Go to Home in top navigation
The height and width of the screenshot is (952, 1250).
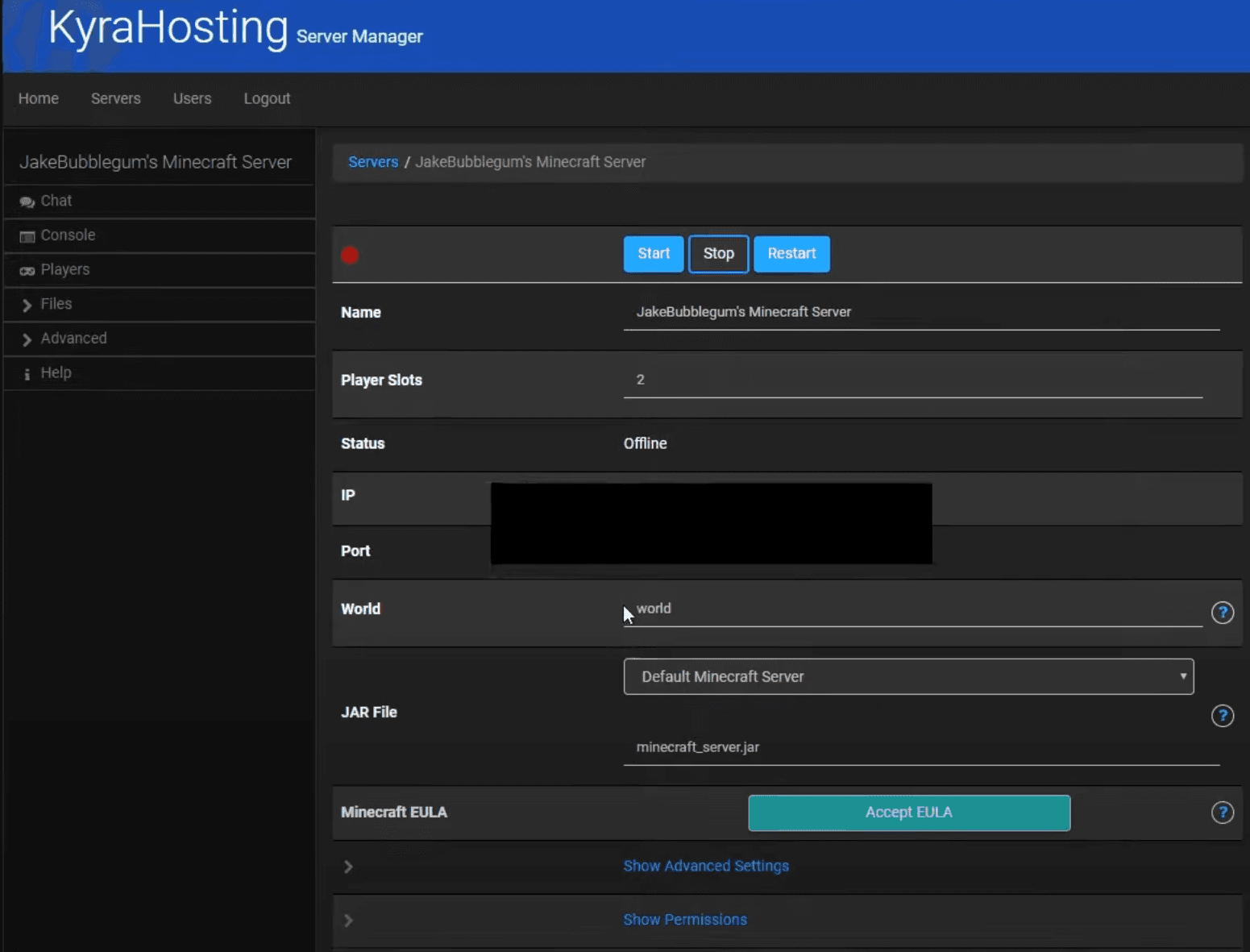tap(39, 98)
